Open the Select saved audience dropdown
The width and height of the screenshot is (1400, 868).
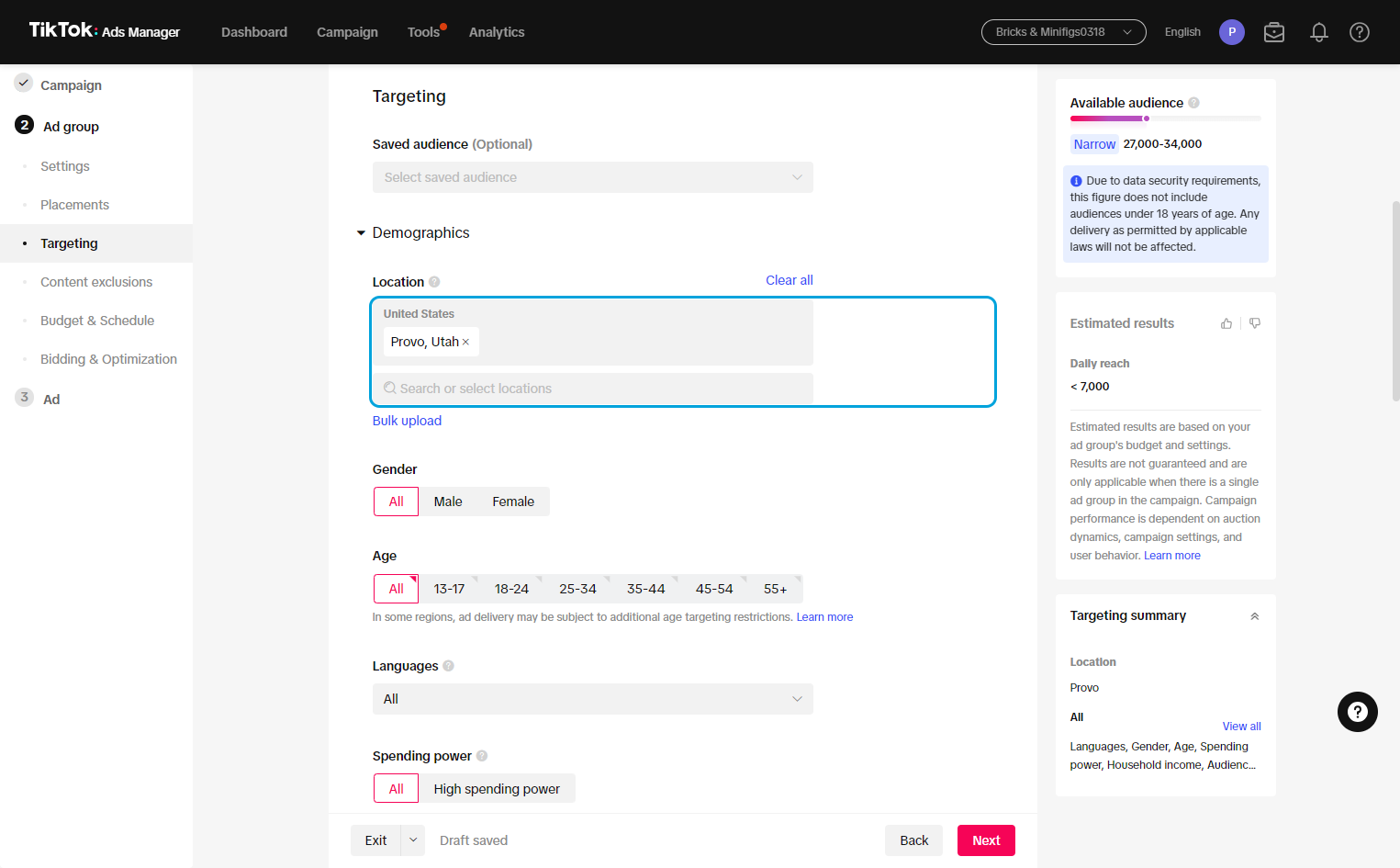tap(593, 177)
